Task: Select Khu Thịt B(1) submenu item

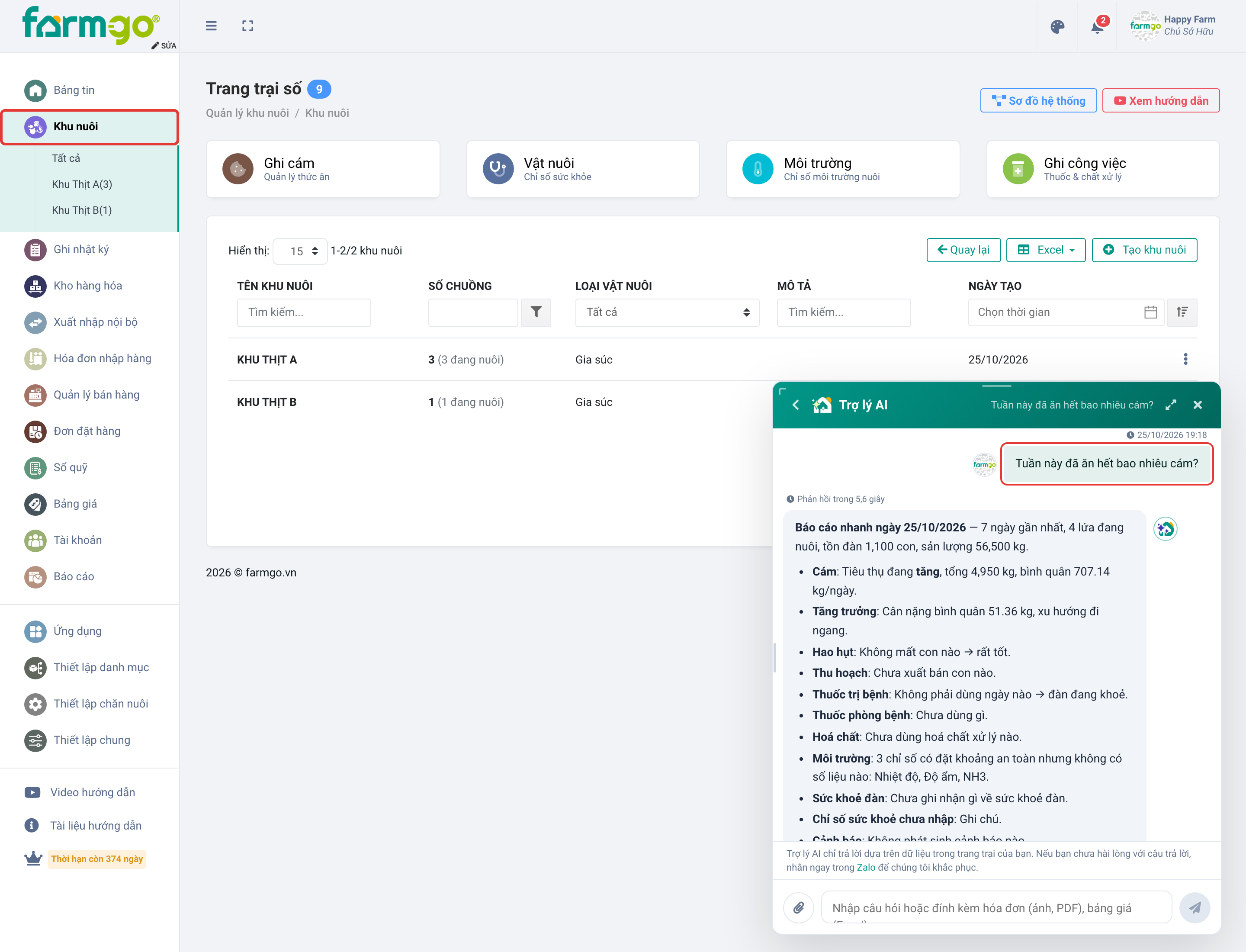Action: [x=82, y=210]
